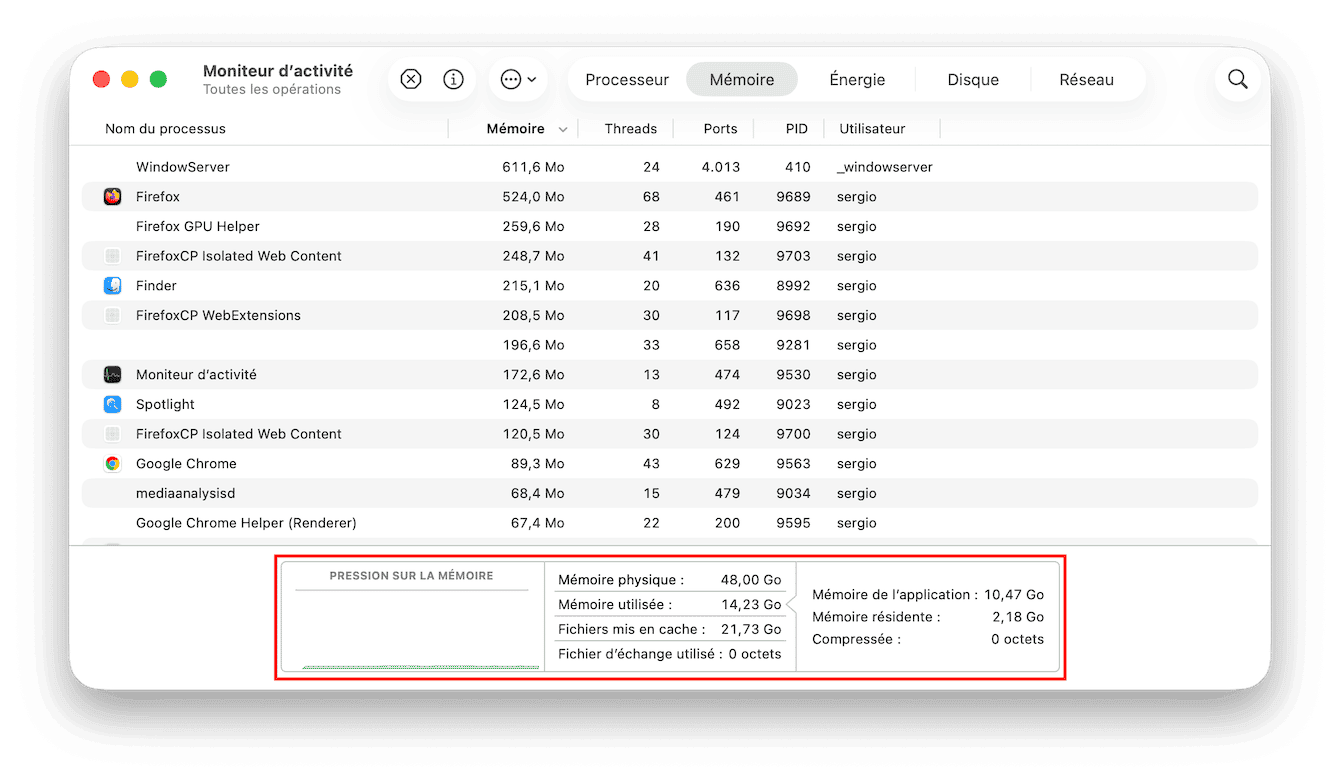Click the Moniteur d'activité app icon

click(113, 375)
